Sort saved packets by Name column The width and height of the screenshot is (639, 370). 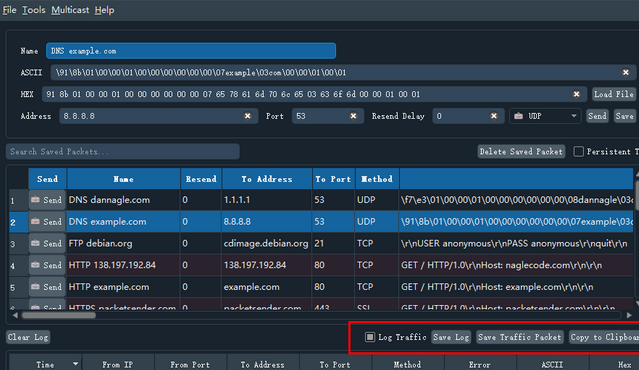coord(123,179)
